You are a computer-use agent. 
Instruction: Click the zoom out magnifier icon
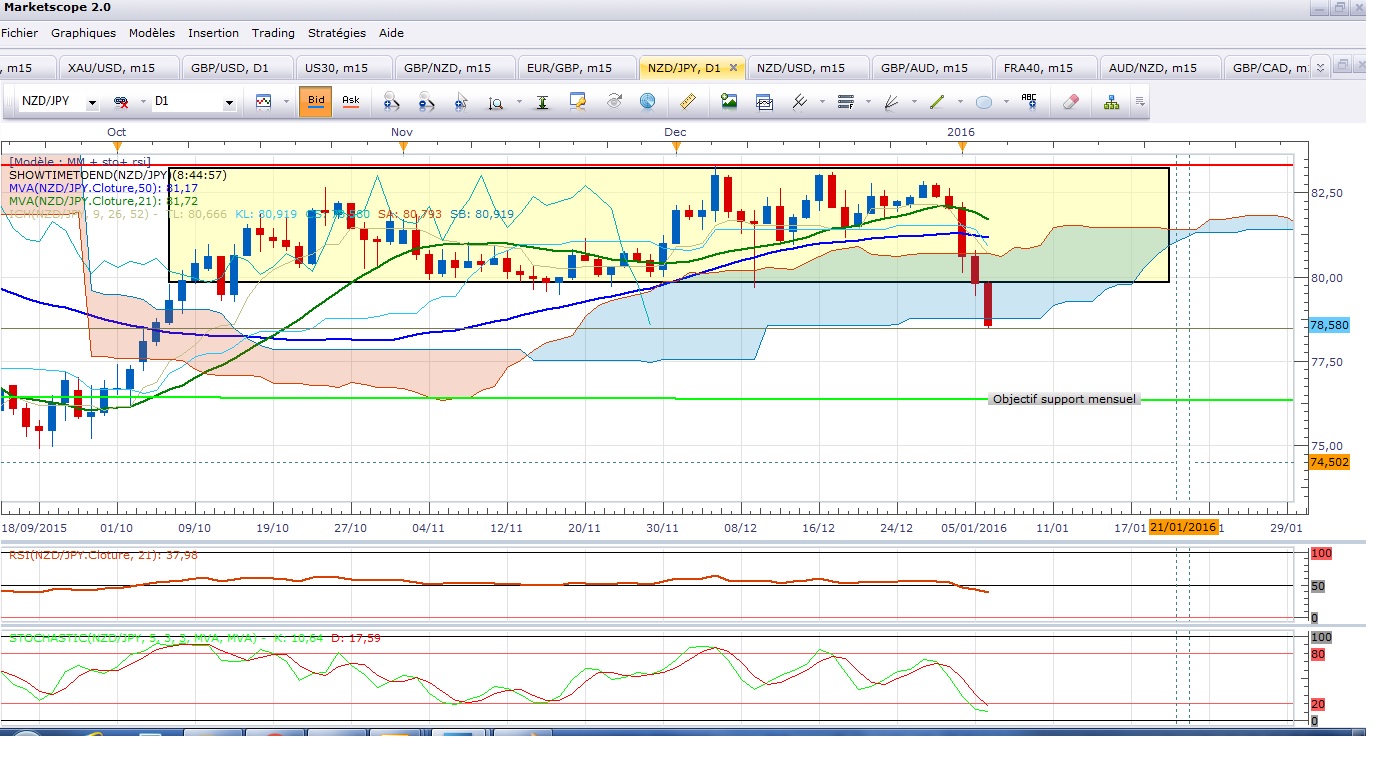pos(427,102)
